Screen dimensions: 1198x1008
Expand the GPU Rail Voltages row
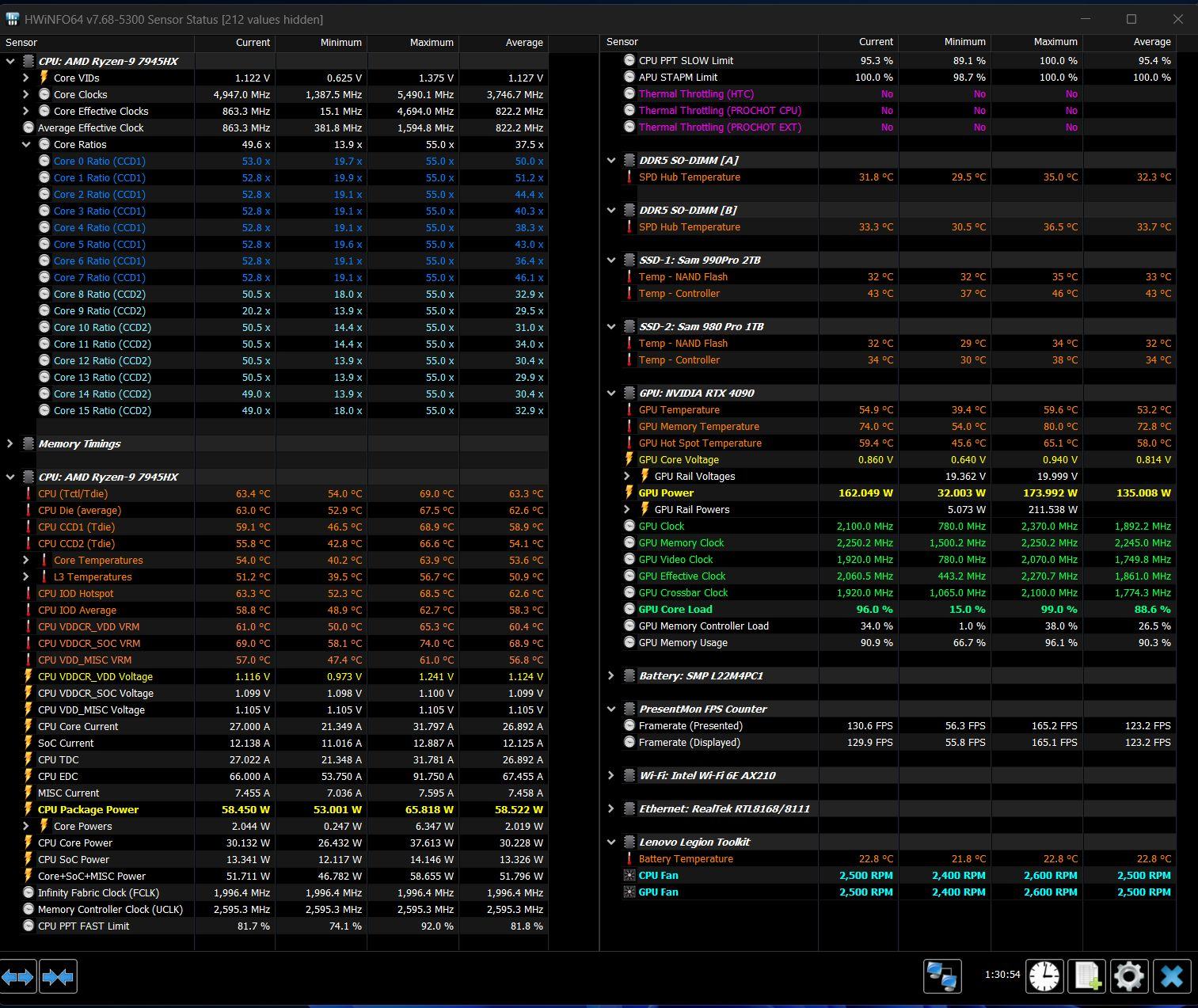click(627, 476)
